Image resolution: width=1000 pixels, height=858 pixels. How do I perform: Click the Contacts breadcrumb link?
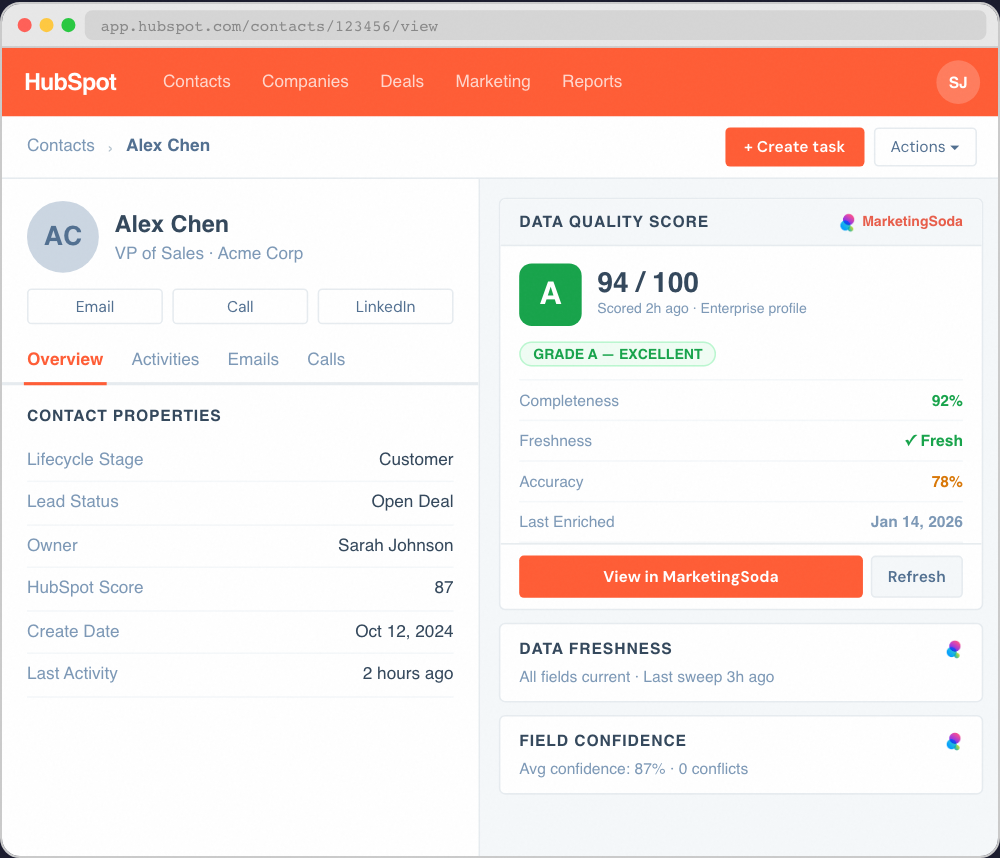click(61, 145)
